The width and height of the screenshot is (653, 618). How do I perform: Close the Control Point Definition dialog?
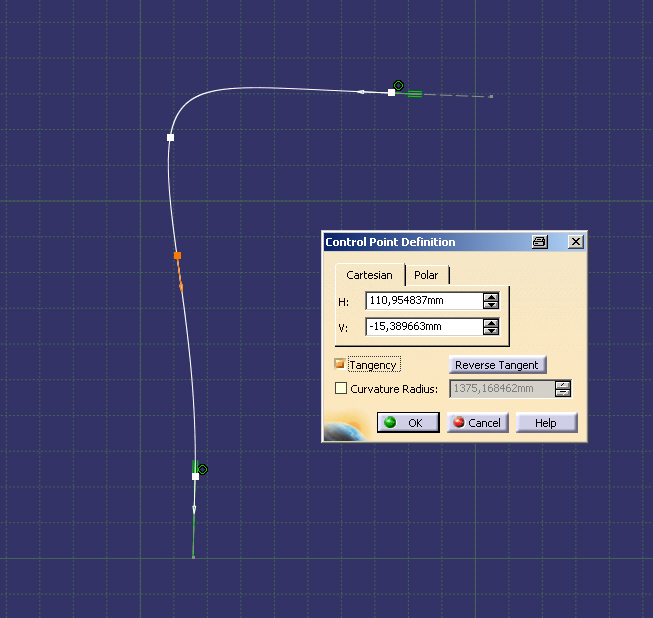point(576,242)
